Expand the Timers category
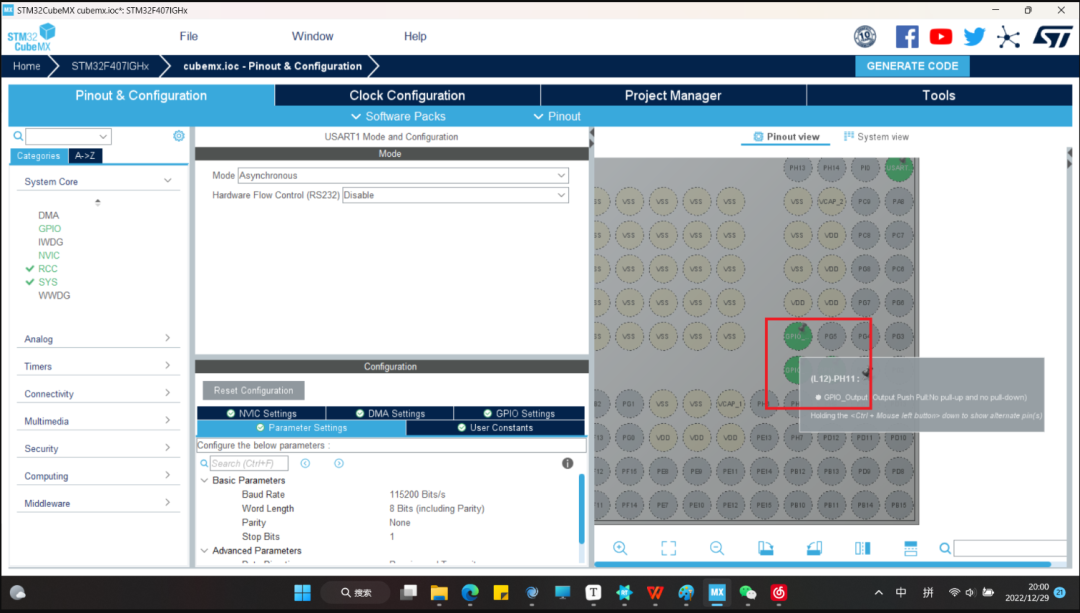The height and width of the screenshot is (613, 1080). [x=98, y=366]
